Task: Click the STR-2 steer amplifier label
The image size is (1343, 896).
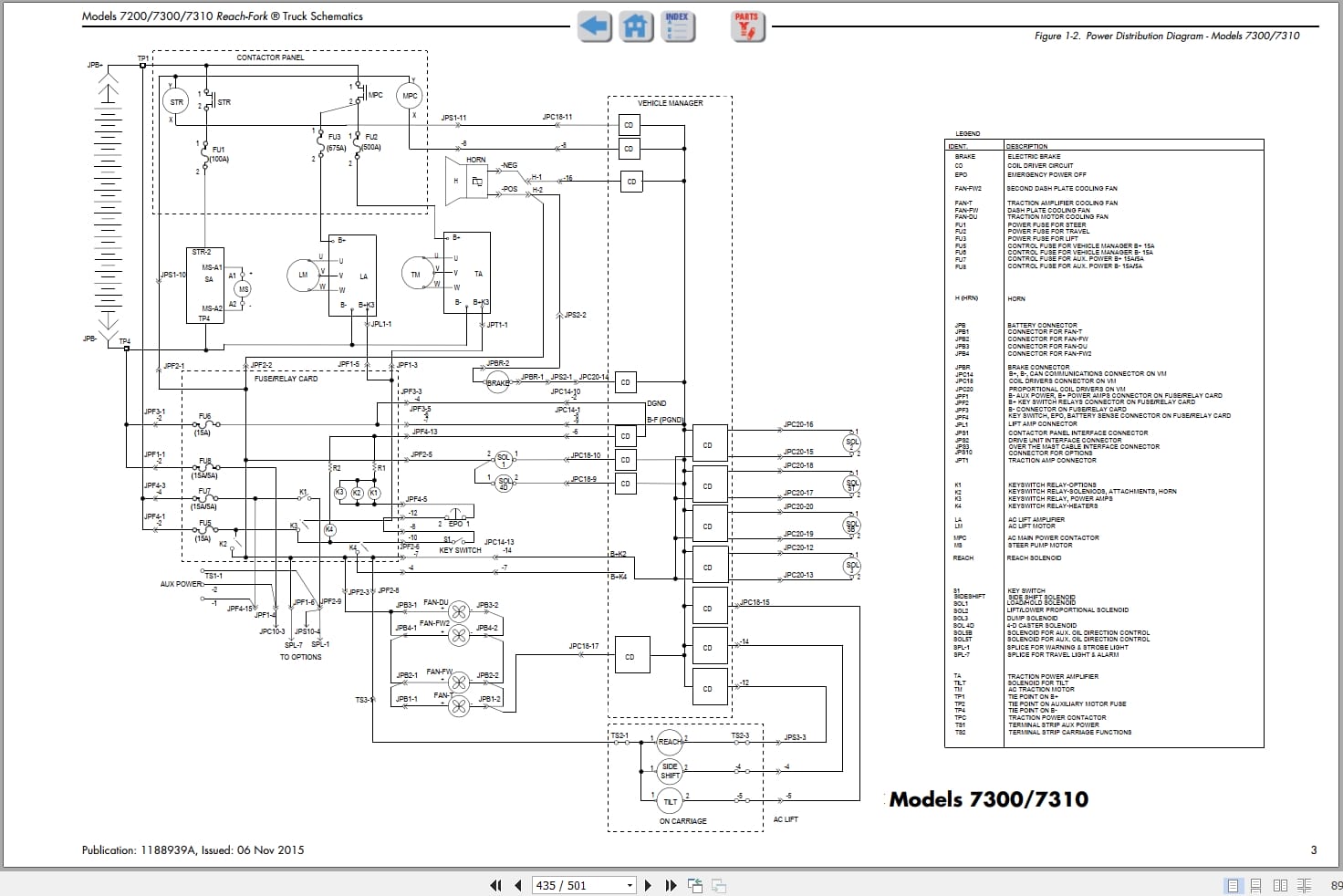Action: coord(201,252)
